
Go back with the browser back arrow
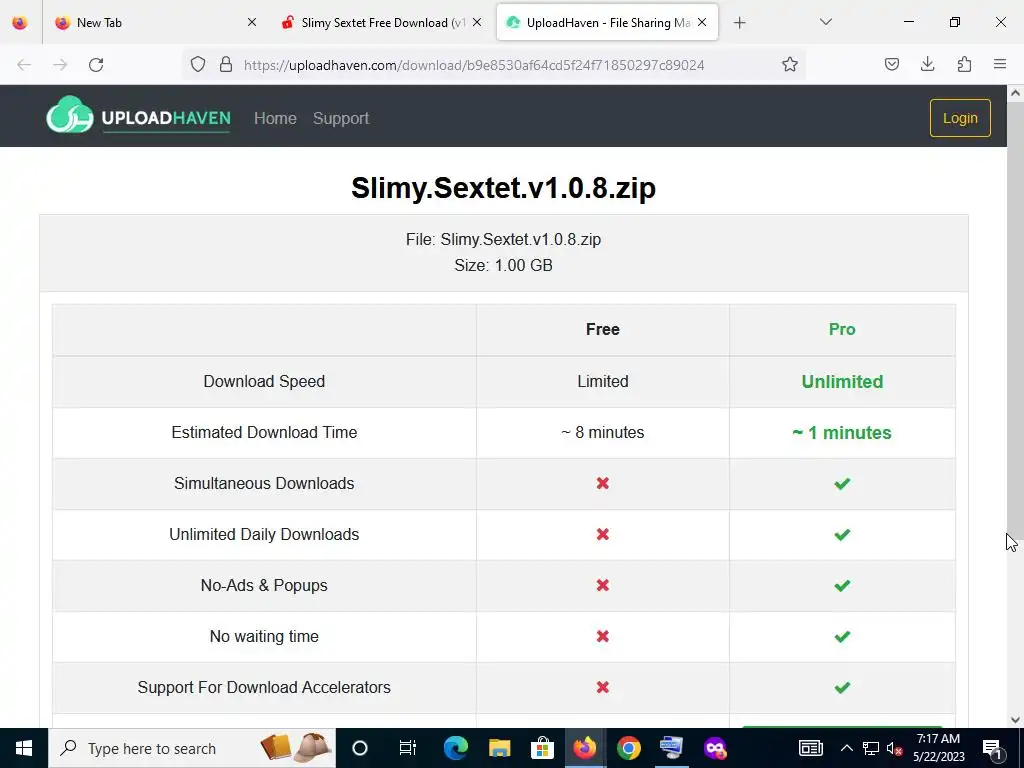coord(24,65)
